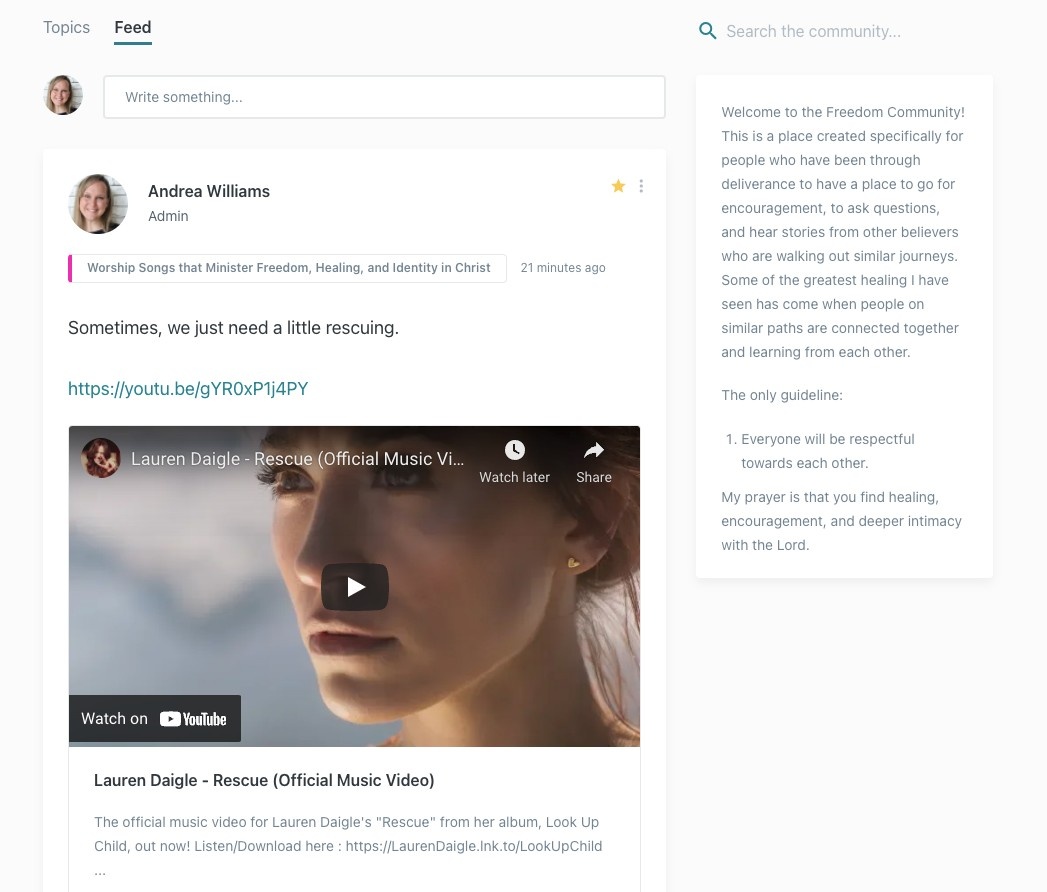
Task: Click the search magnifier icon
Action: click(x=707, y=31)
